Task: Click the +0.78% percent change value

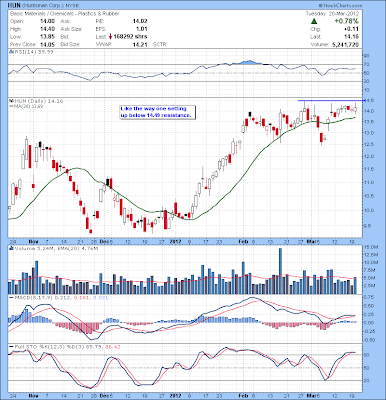Action: pos(347,21)
